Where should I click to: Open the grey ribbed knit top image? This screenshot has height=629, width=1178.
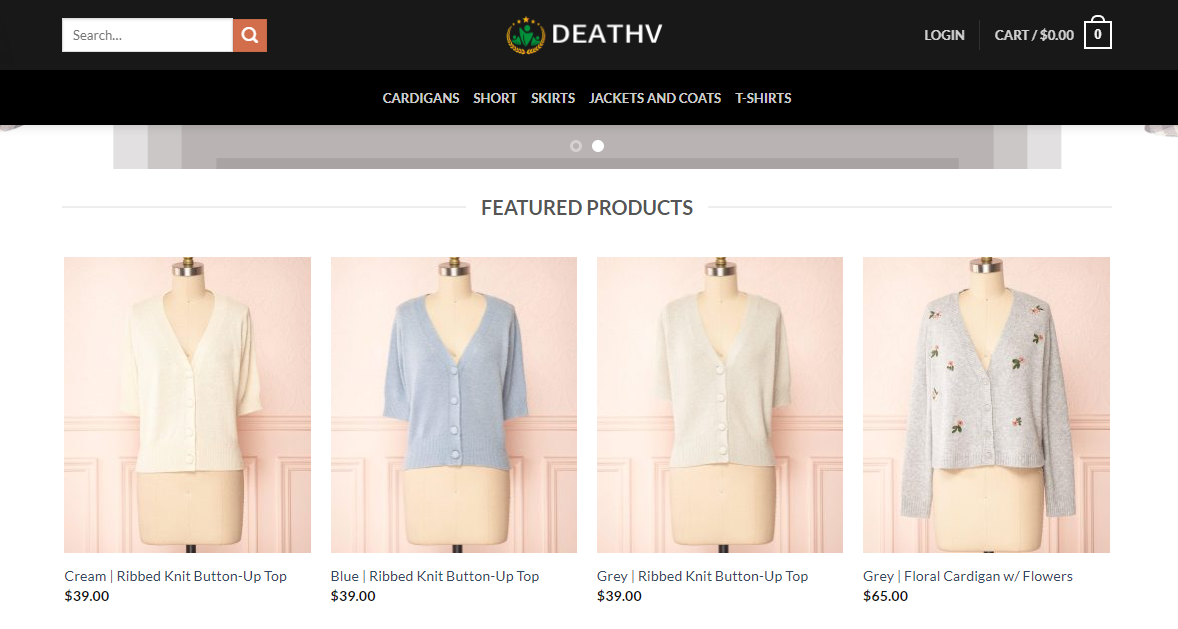(720, 405)
